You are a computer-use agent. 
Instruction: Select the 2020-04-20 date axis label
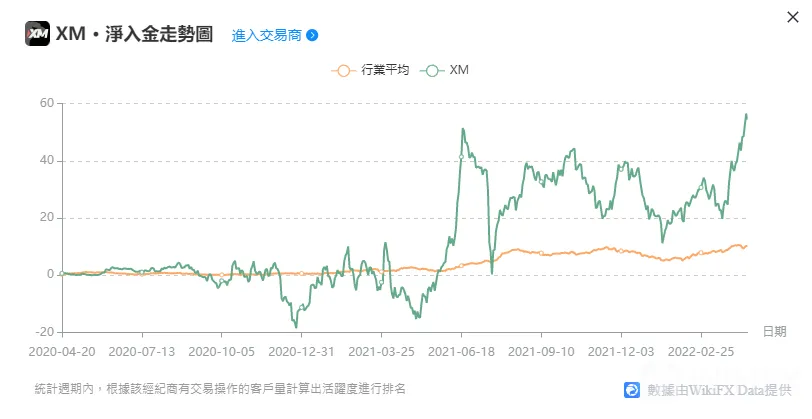[62, 352]
